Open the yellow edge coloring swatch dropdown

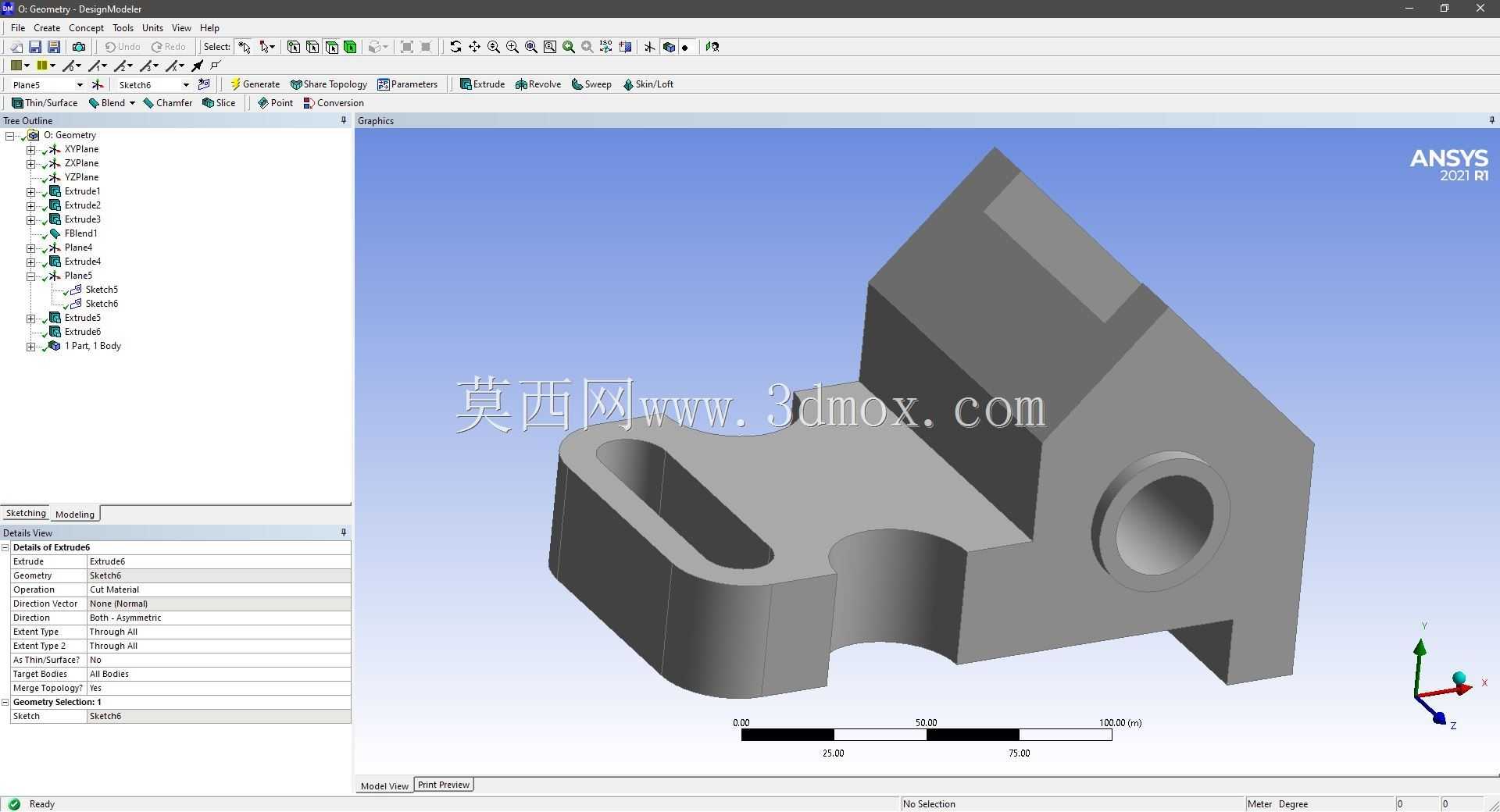click(x=52, y=66)
